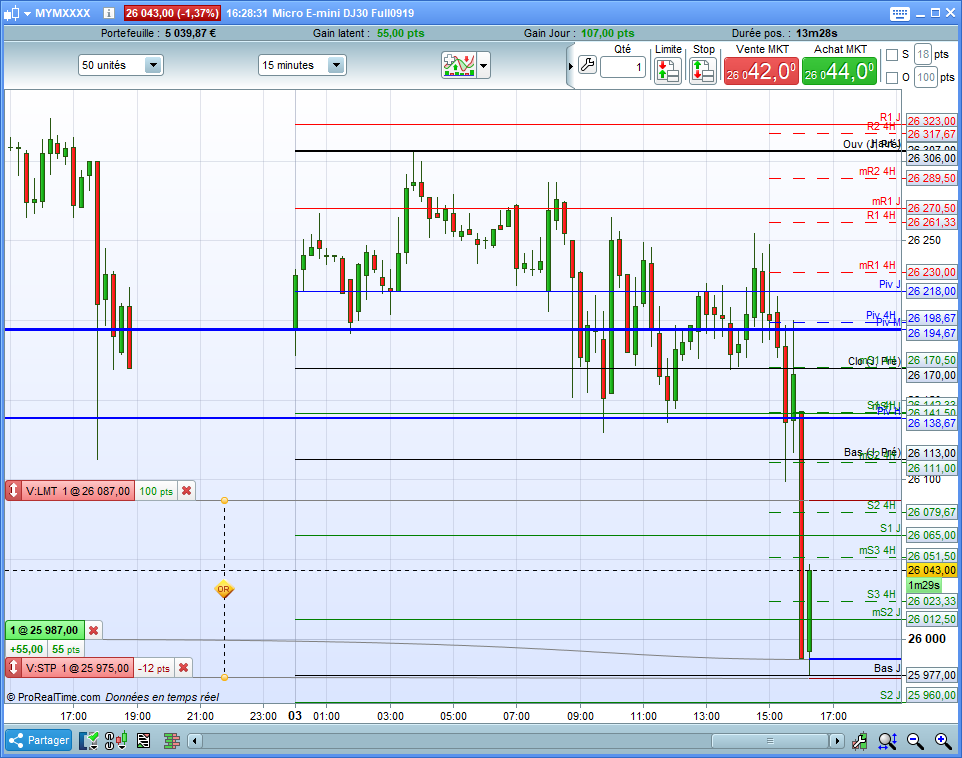The width and height of the screenshot is (962, 758).
Task: Click the +55,00 profit label
Action: (26, 649)
